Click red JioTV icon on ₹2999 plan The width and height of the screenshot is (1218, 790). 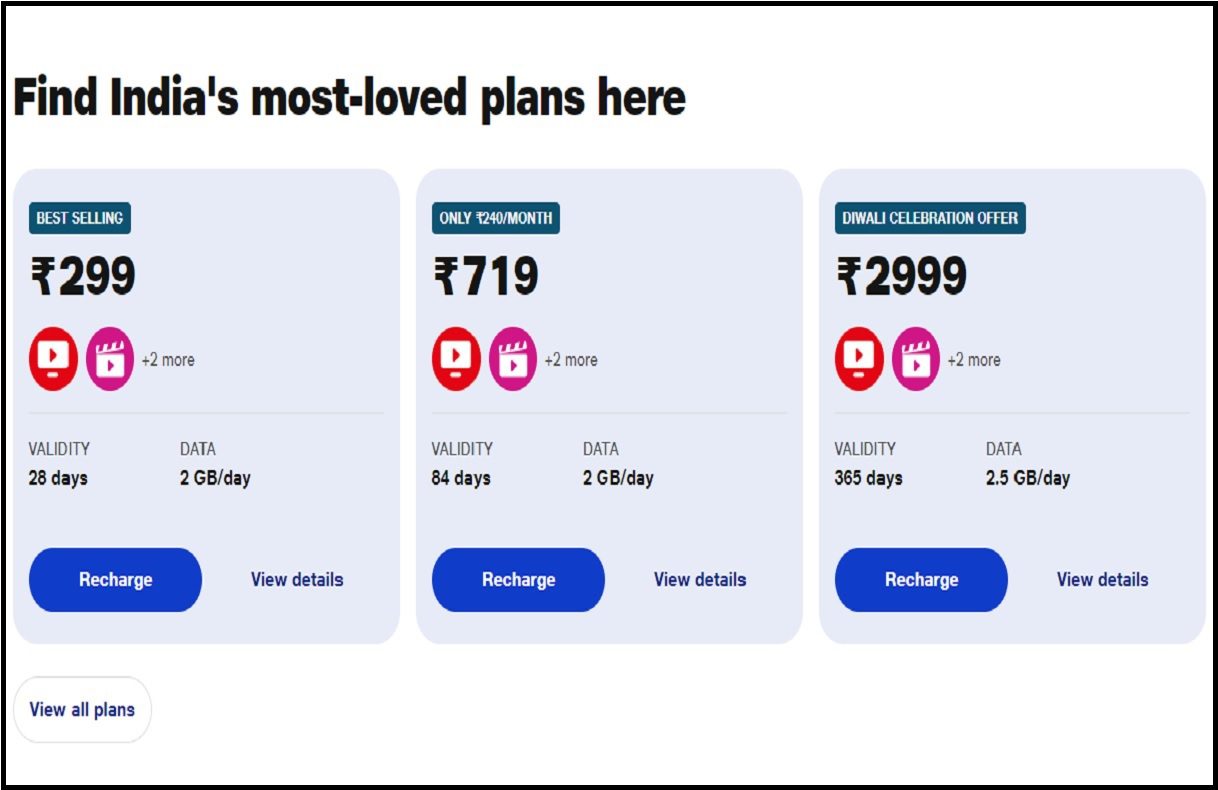[x=859, y=358]
